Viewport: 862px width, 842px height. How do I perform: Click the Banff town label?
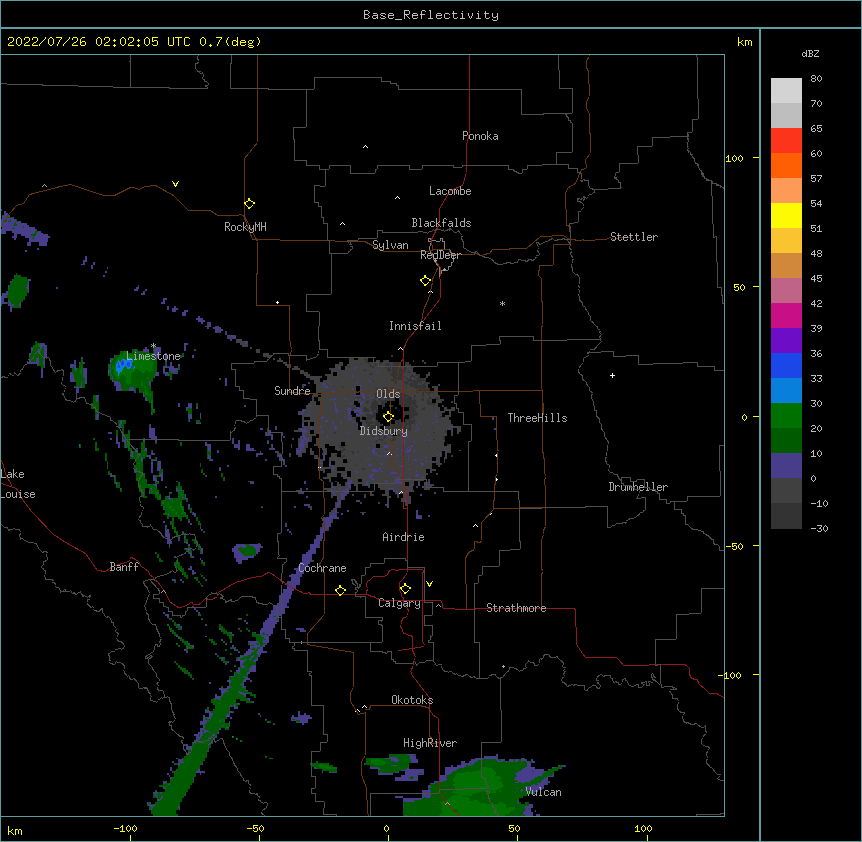(124, 567)
